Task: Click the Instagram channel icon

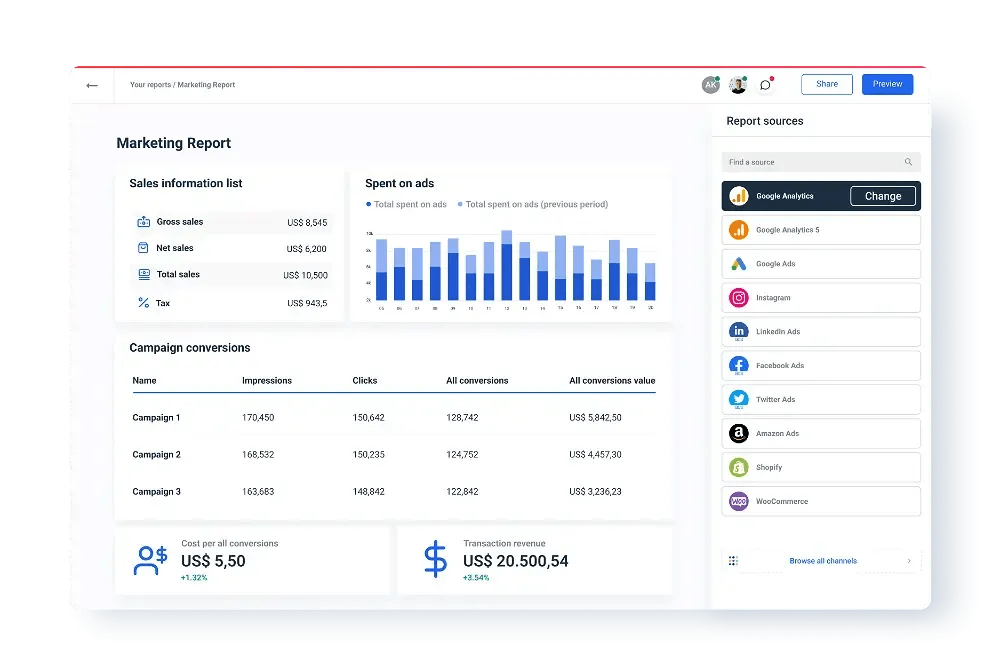Action: (x=739, y=297)
